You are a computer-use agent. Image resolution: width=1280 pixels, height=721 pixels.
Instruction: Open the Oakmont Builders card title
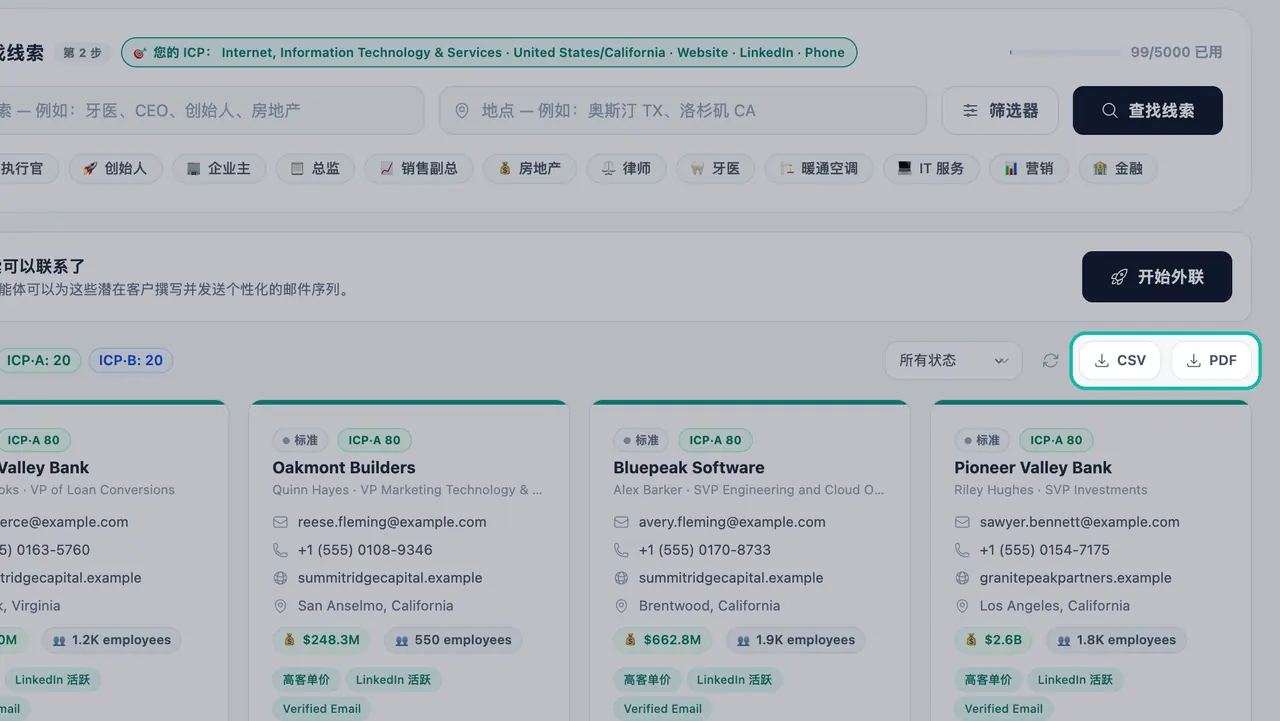click(344, 468)
